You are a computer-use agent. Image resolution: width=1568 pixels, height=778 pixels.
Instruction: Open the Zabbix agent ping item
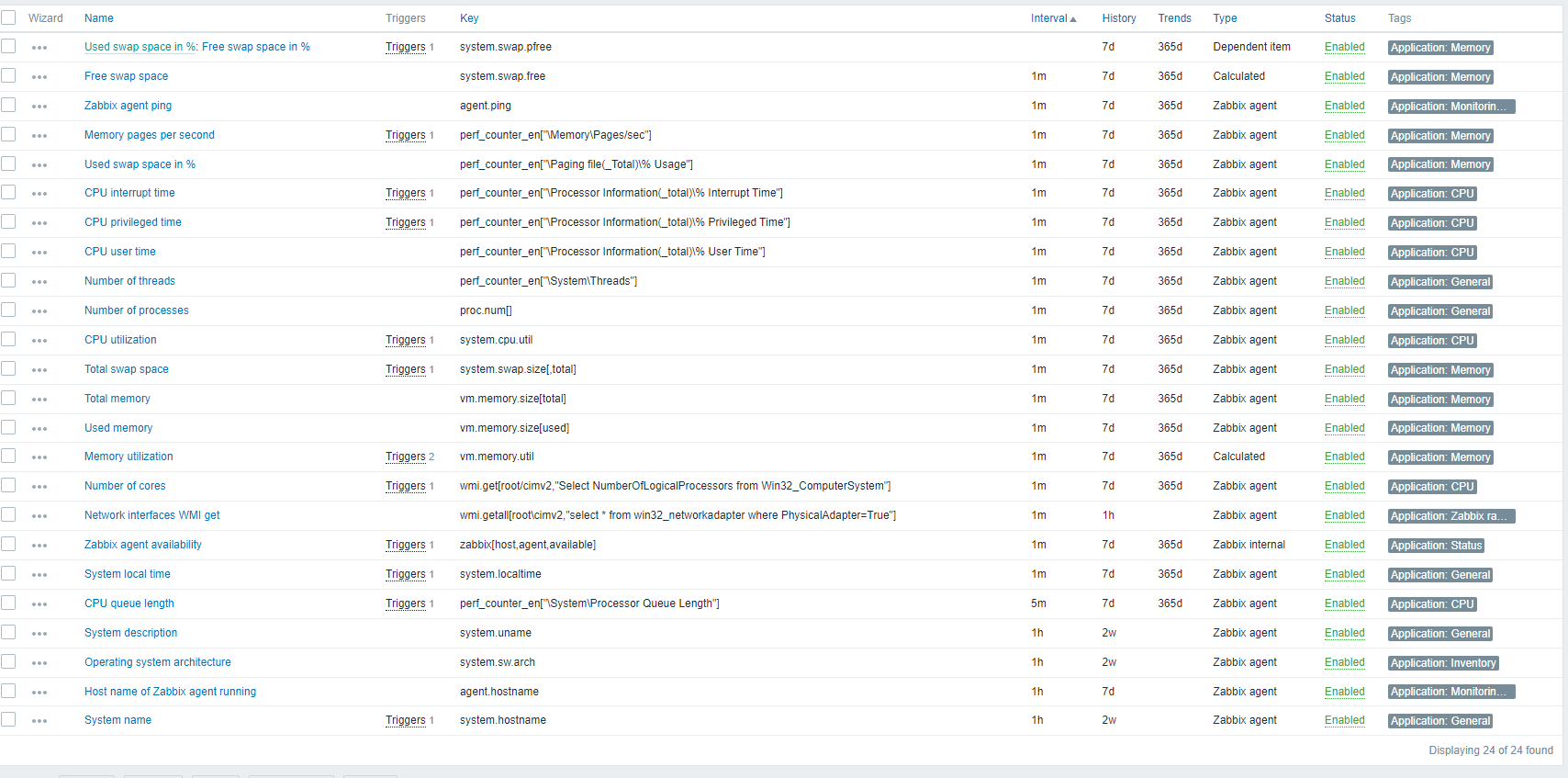point(128,106)
